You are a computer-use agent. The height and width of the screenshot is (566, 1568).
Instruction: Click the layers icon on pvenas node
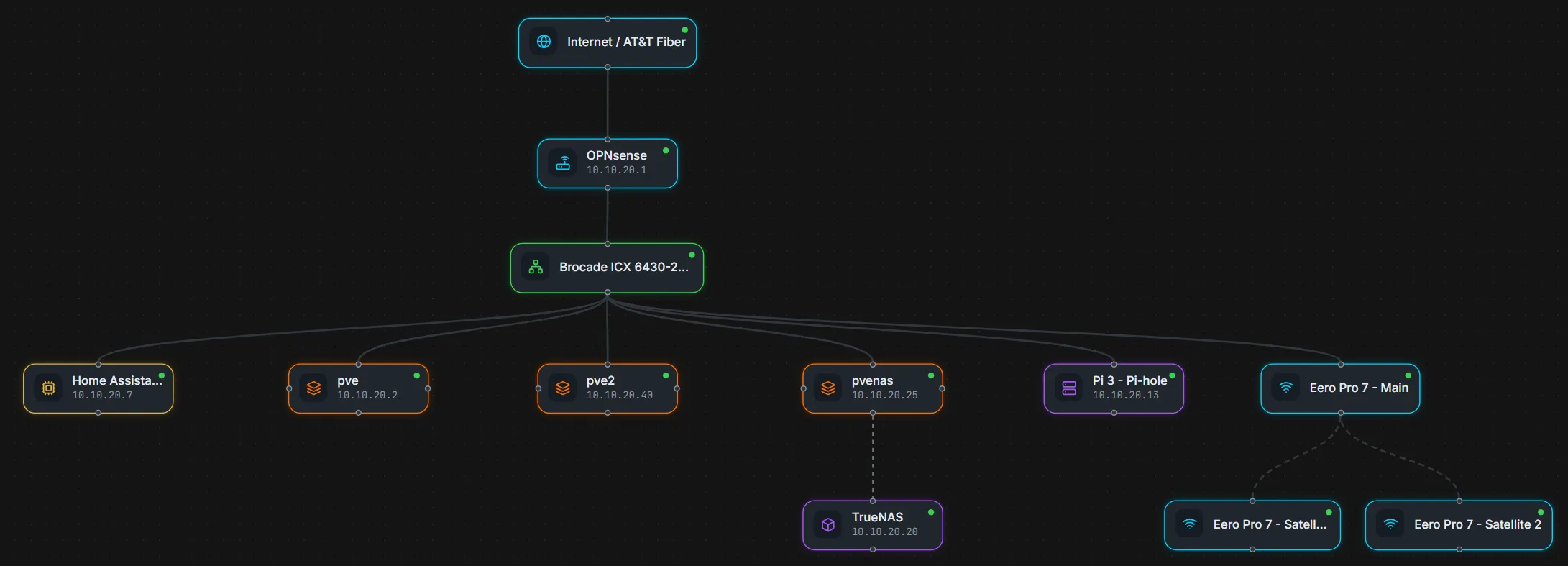(x=828, y=388)
